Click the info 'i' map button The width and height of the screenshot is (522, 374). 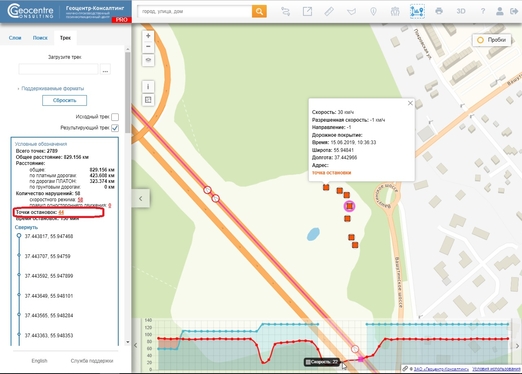pyautogui.click(x=148, y=87)
